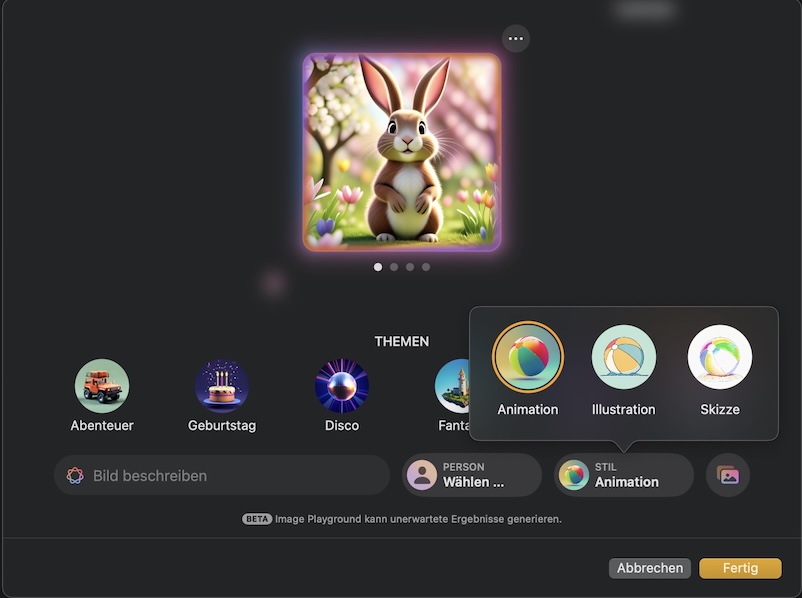The height and width of the screenshot is (598, 802).
Task: Select the Abenteuer theme icon
Action: coord(102,386)
